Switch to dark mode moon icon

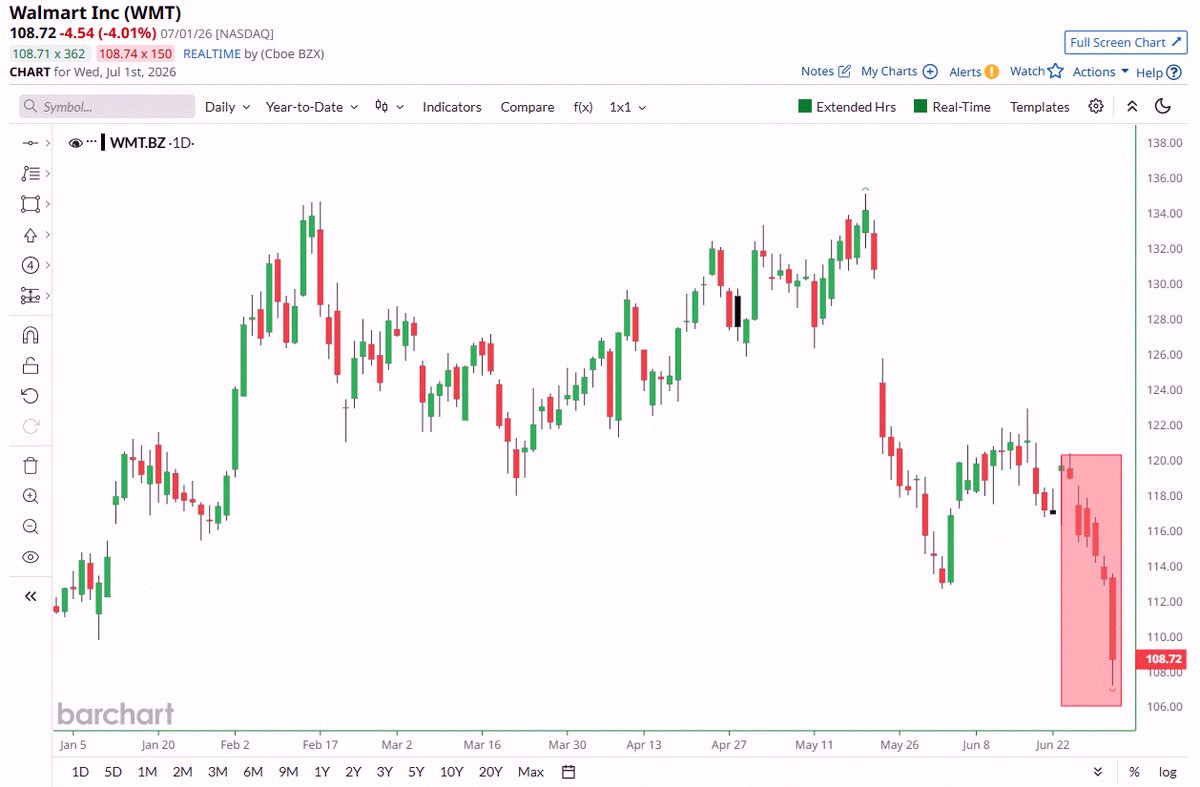(x=1163, y=106)
